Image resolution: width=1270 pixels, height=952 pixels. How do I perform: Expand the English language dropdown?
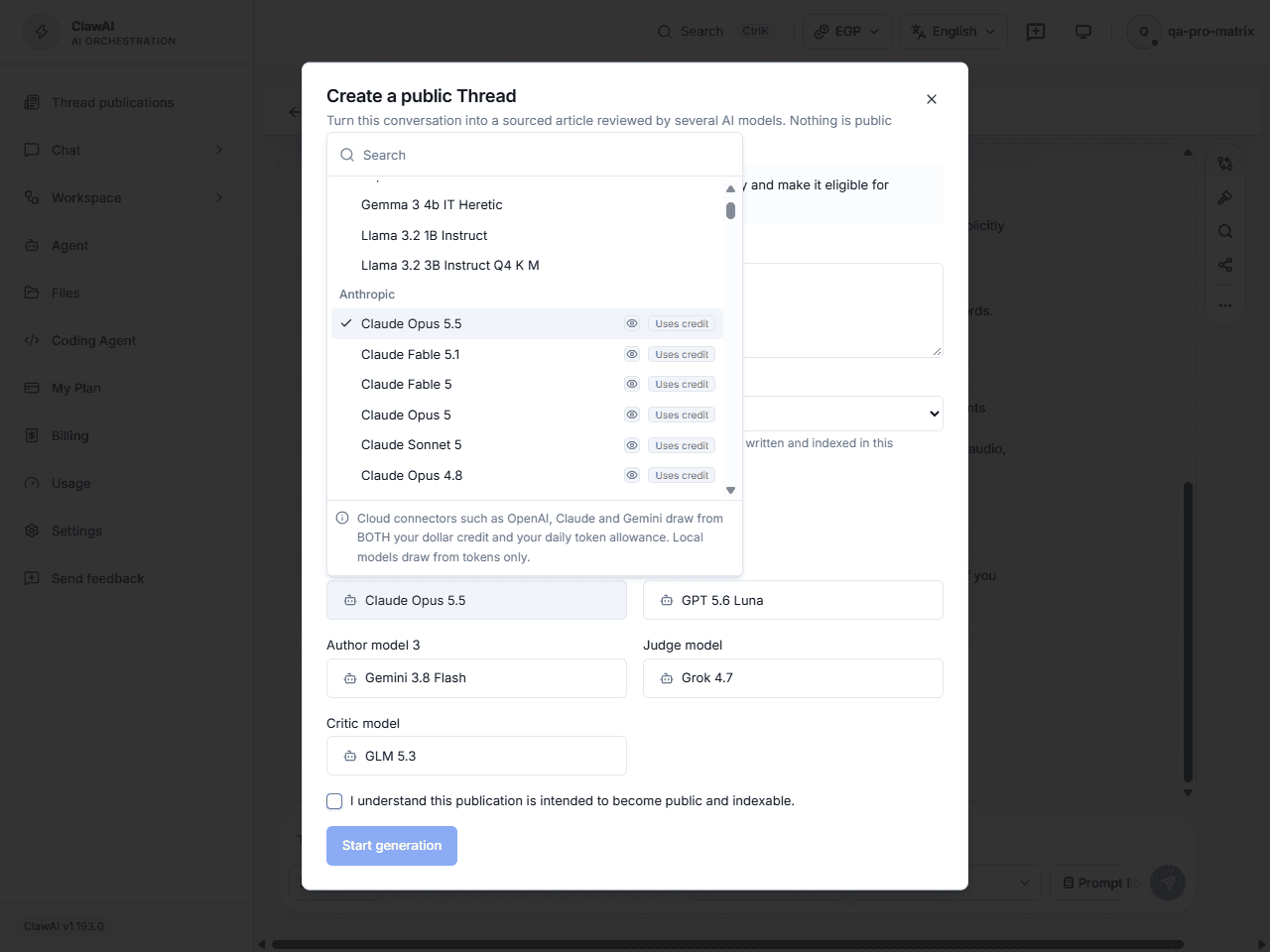pos(953,32)
